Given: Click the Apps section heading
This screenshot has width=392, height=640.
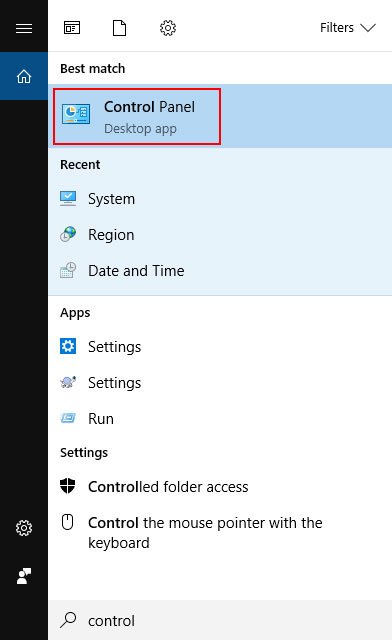Looking at the screenshot, I should 75,313.
